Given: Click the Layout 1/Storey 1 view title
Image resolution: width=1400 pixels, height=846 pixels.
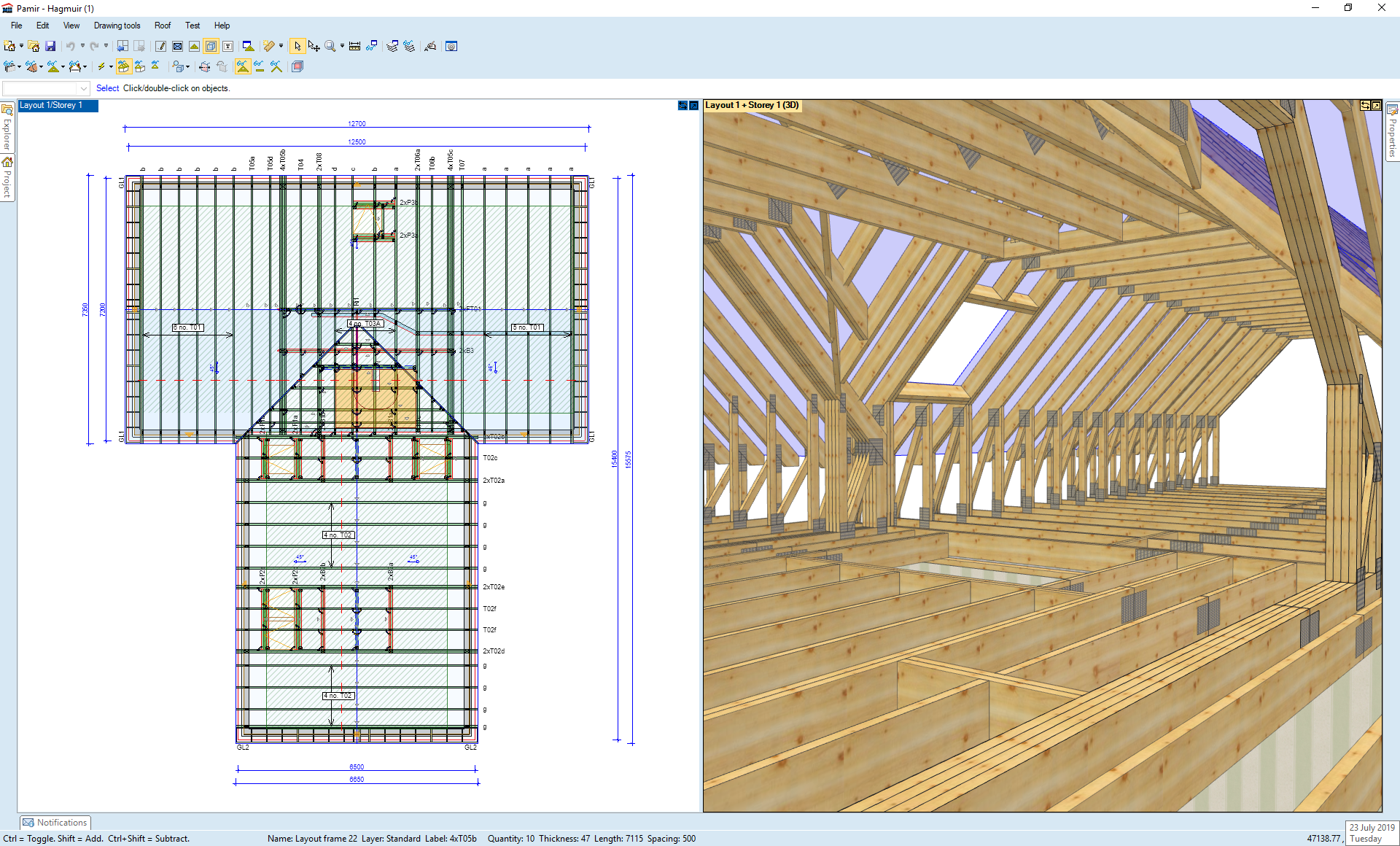Looking at the screenshot, I should pos(51,106).
